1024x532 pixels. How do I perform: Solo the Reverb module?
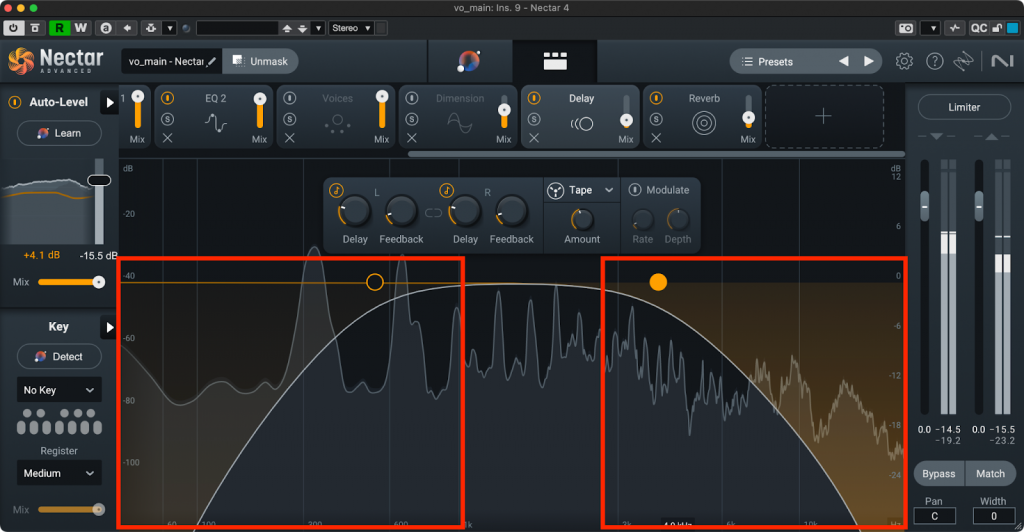(x=656, y=119)
